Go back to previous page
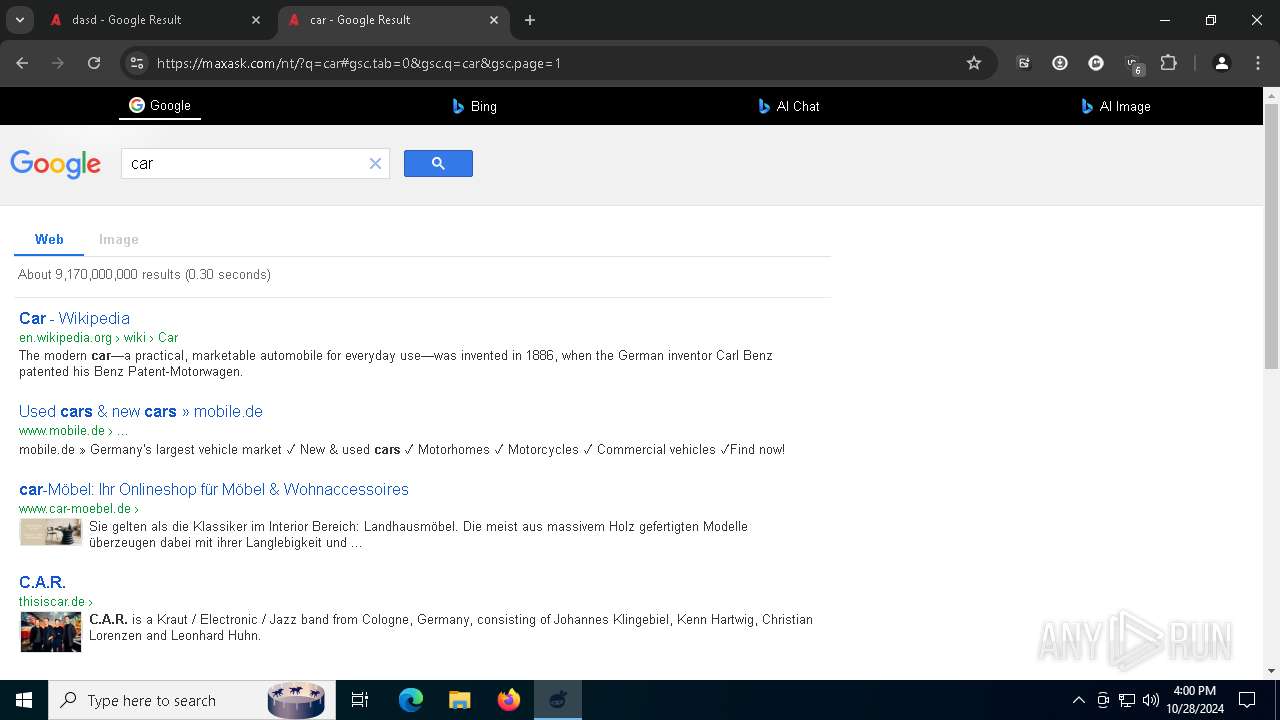This screenshot has width=1280, height=720. click(x=22, y=63)
